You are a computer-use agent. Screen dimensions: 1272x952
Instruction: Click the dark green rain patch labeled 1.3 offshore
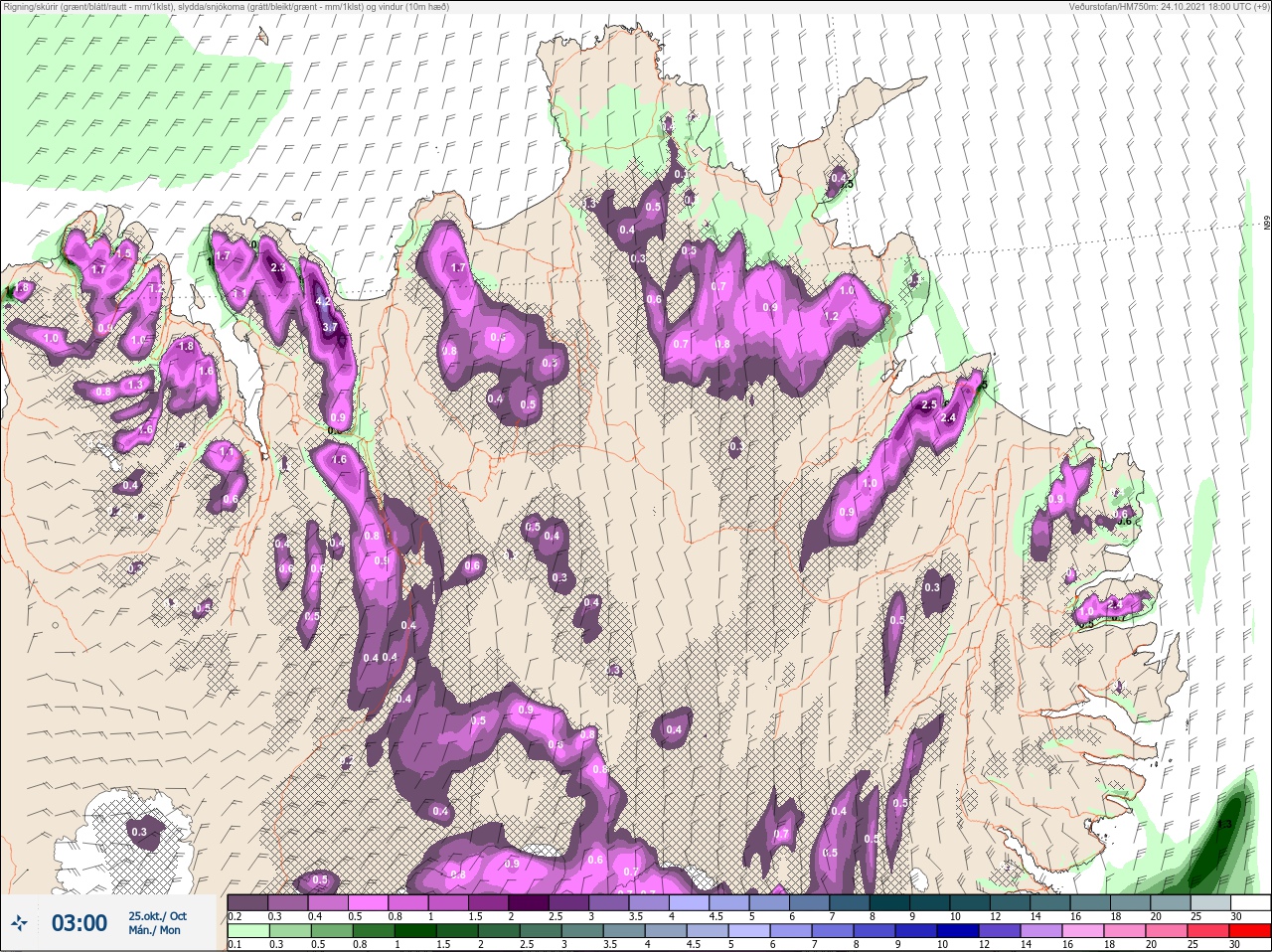[1224, 825]
